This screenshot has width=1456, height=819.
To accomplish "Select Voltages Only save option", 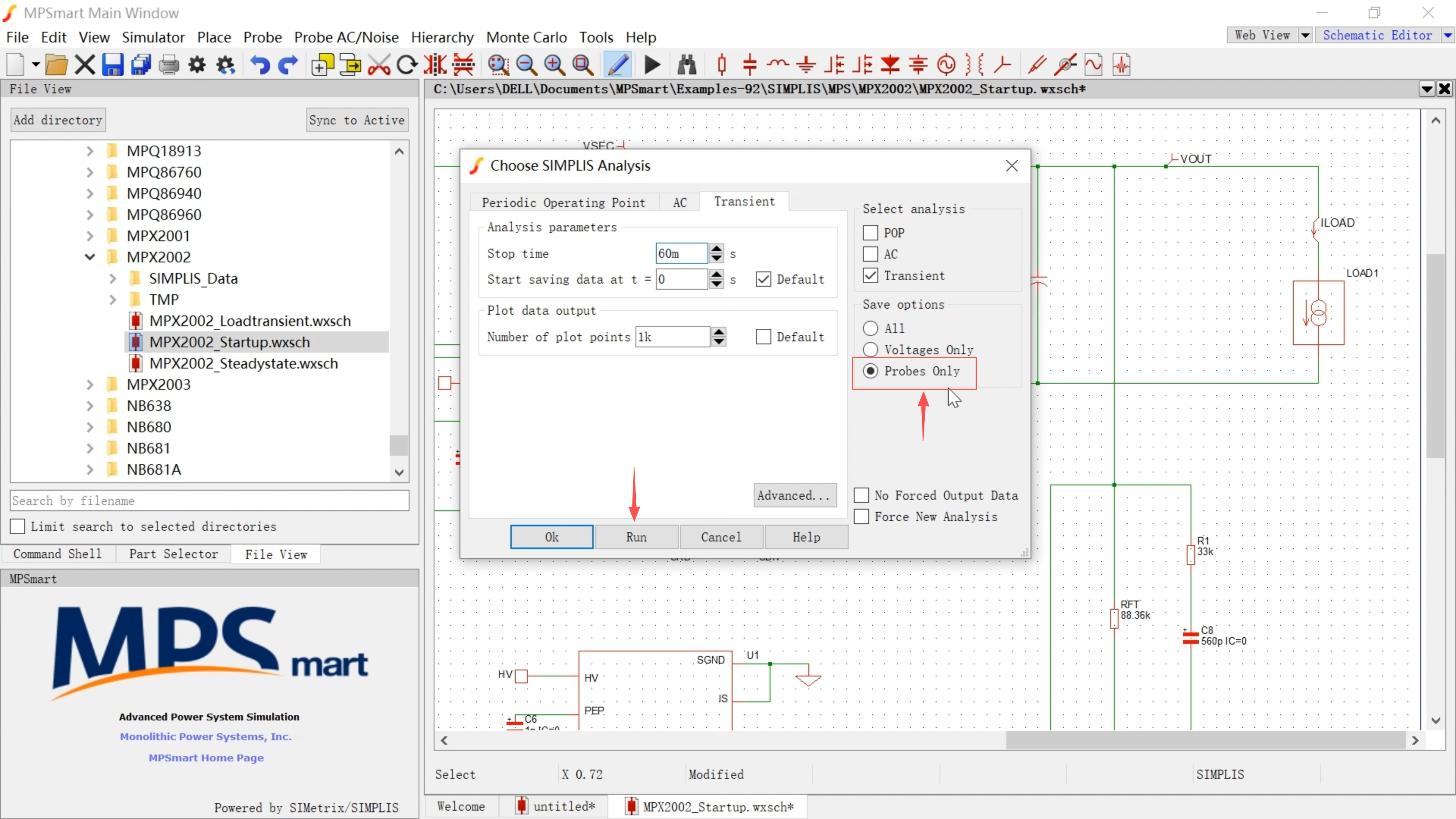I will (871, 350).
